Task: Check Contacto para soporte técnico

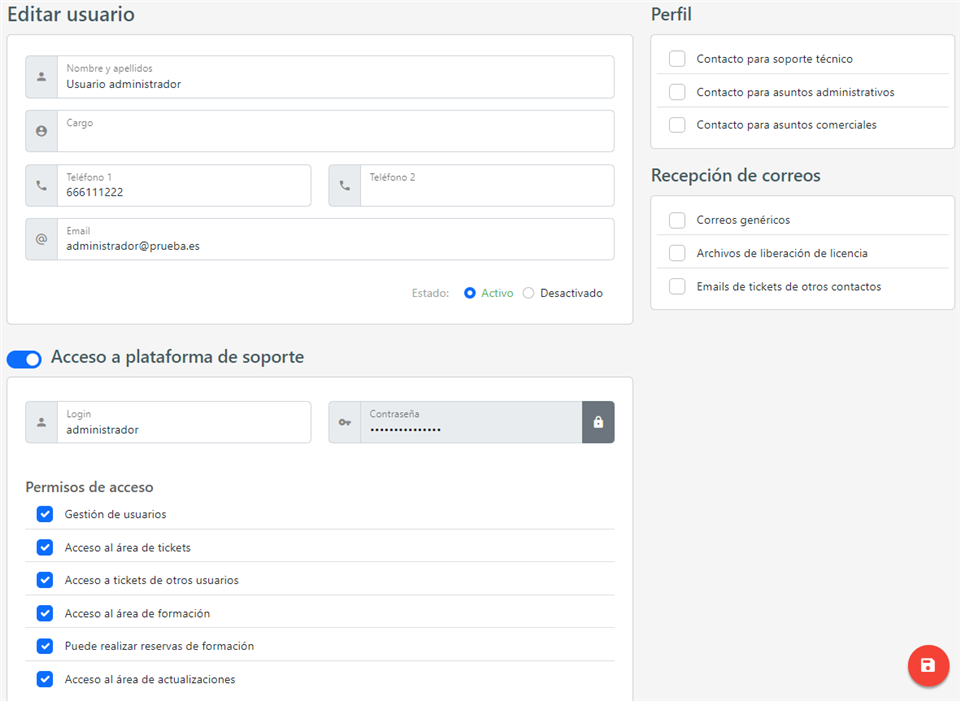Action: point(677,59)
